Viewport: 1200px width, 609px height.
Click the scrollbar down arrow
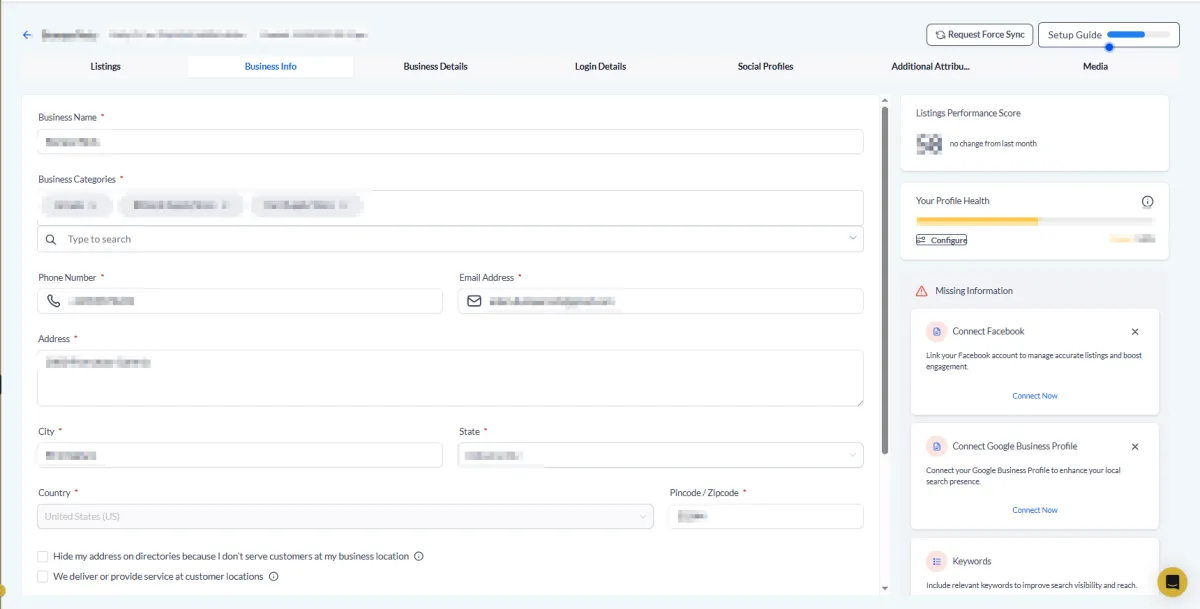pyautogui.click(x=885, y=588)
